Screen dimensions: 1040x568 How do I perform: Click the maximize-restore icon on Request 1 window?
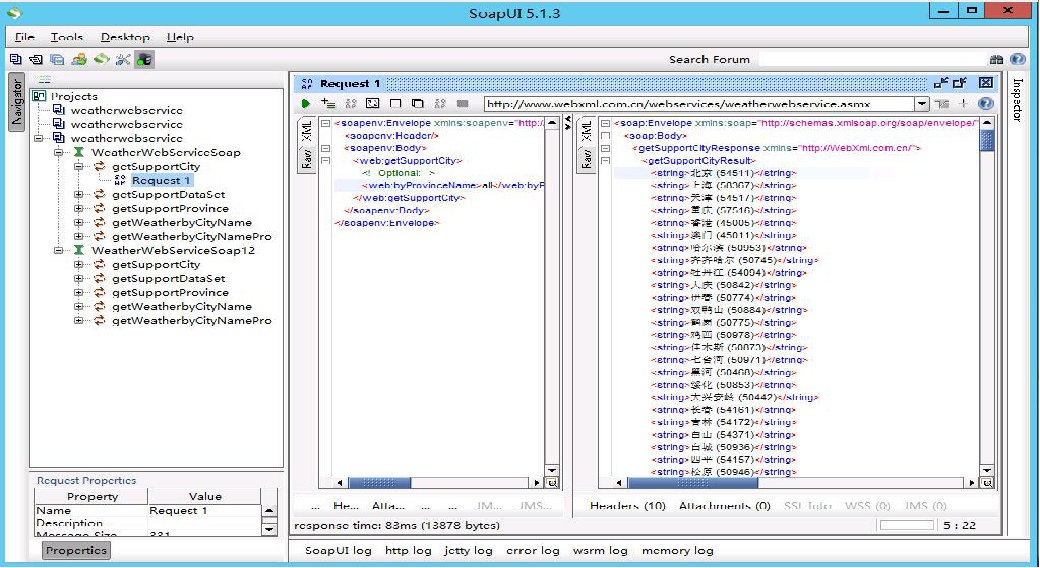point(960,83)
